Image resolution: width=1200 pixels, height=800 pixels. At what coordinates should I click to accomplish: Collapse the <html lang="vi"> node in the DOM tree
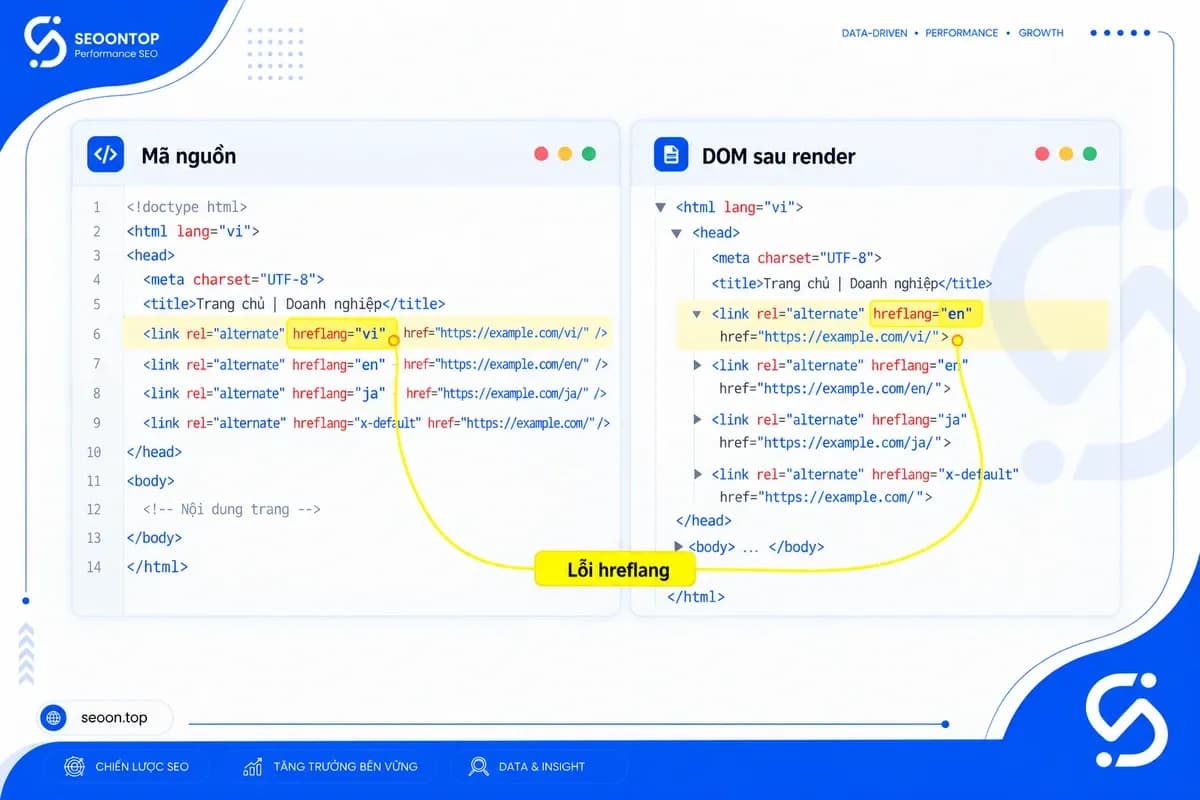click(660, 208)
